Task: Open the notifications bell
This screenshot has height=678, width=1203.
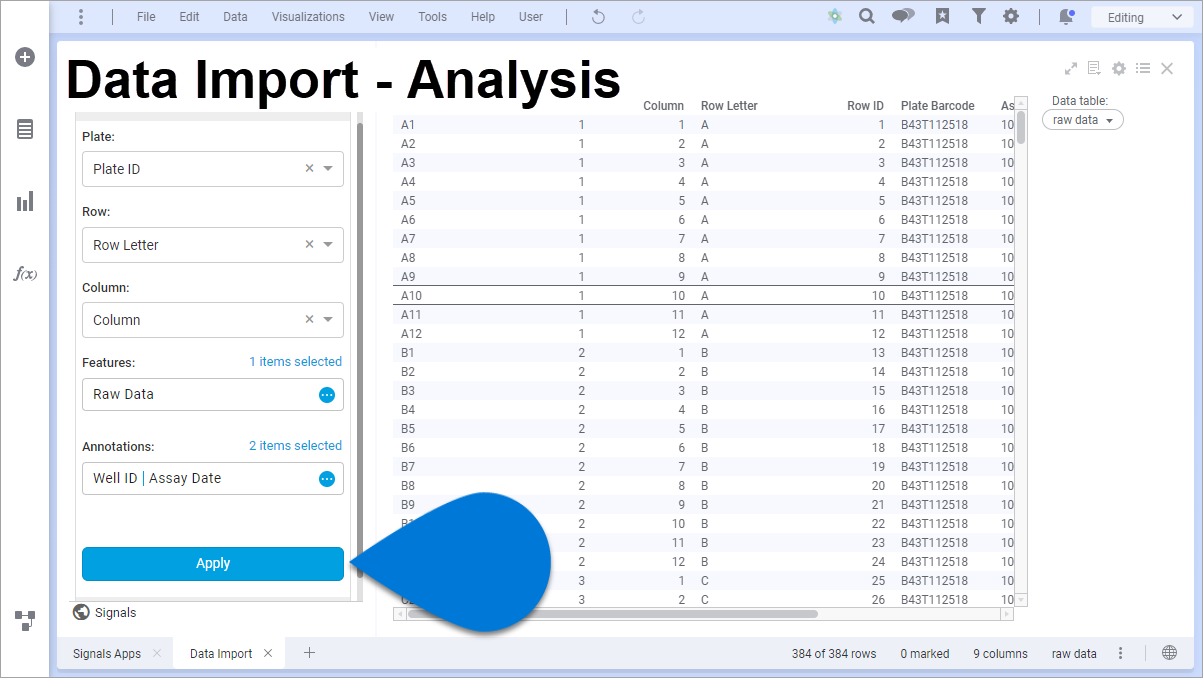Action: pyautogui.click(x=1066, y=16)
